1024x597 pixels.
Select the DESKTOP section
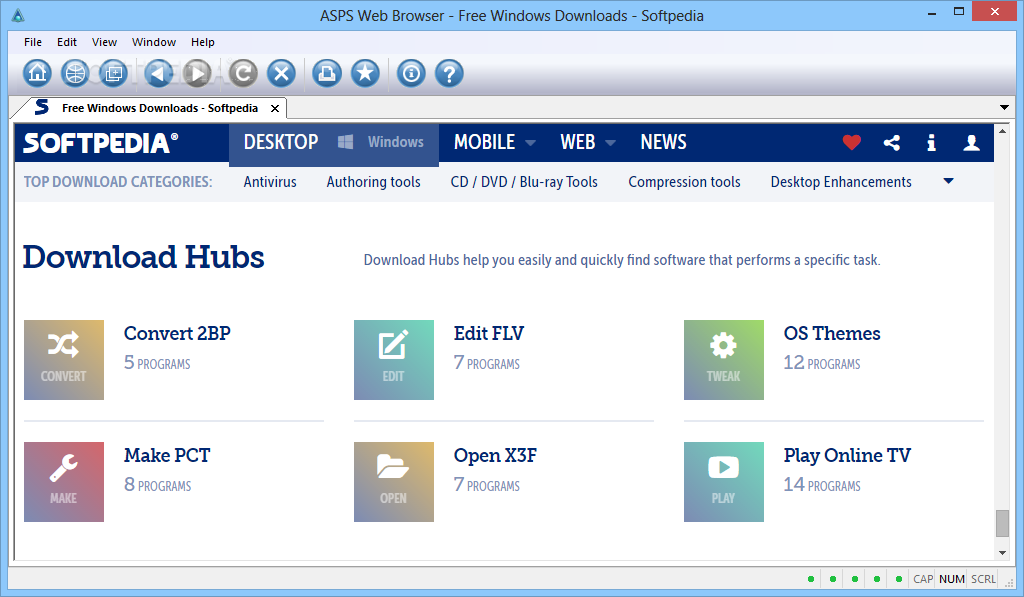[x=281, y=142]
